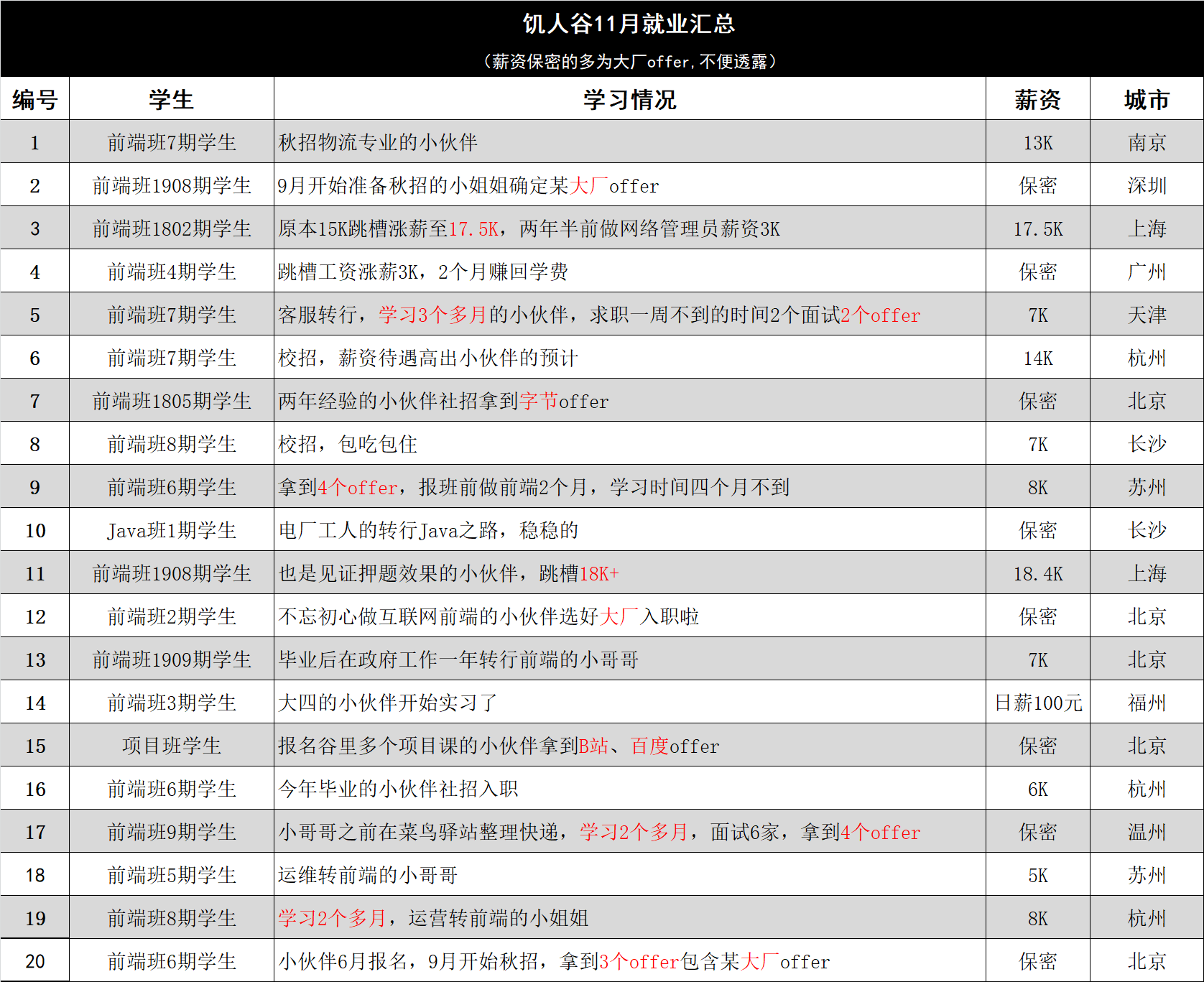Select the 前端班1805期学生 cell
Viewport: 1204px width, 982px height.
tap(172, 401)
